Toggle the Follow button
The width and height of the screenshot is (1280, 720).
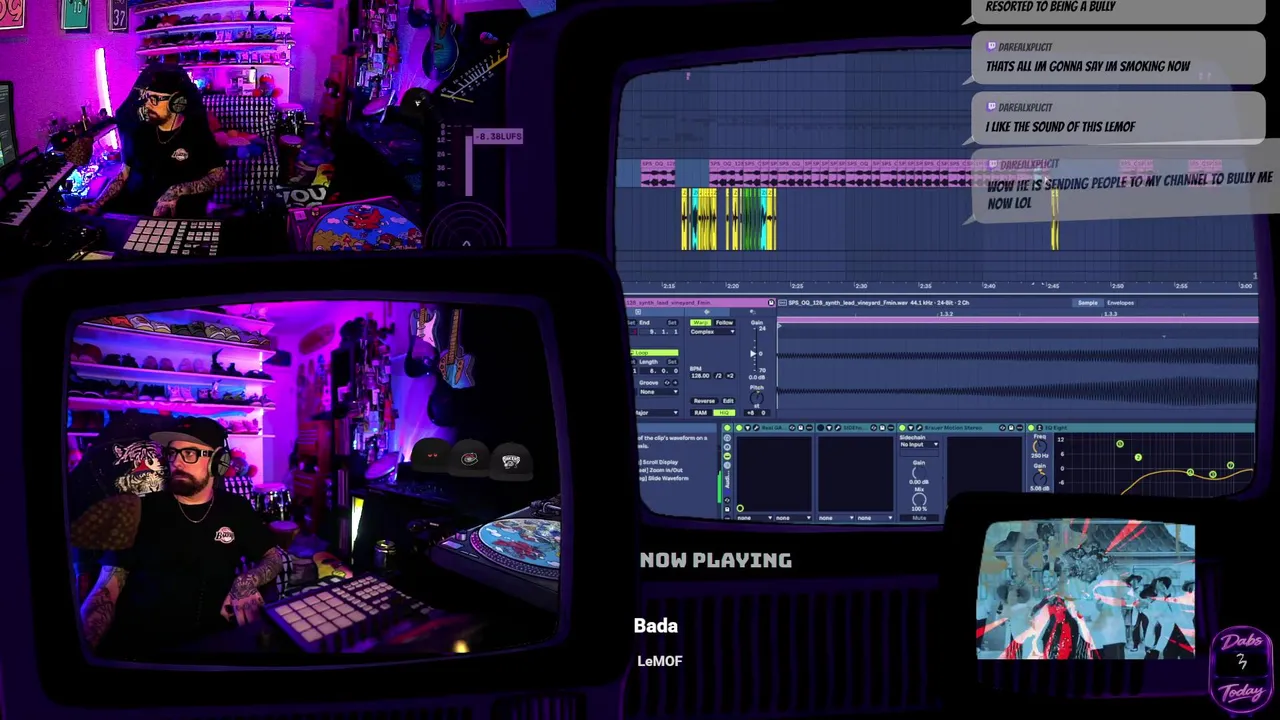[x=724, y=323]
